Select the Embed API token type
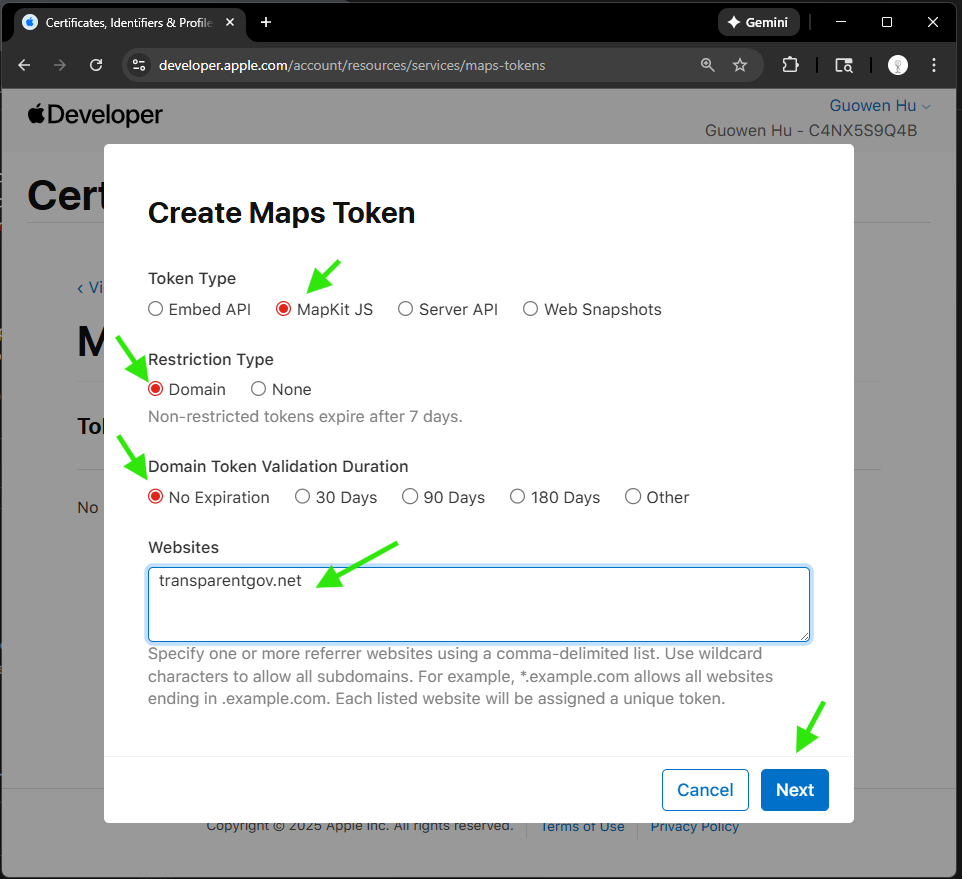 pos(156,309)
